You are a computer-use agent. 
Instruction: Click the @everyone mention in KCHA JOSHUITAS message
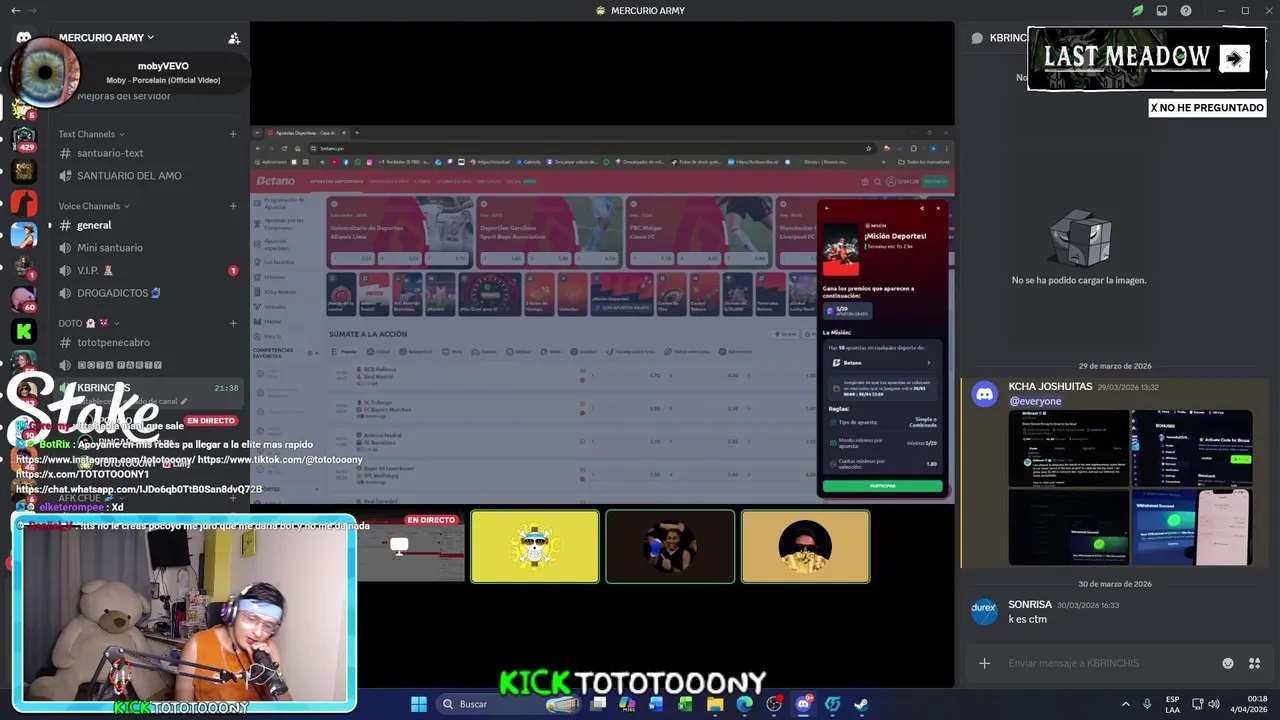click(x=1035, y=401)
